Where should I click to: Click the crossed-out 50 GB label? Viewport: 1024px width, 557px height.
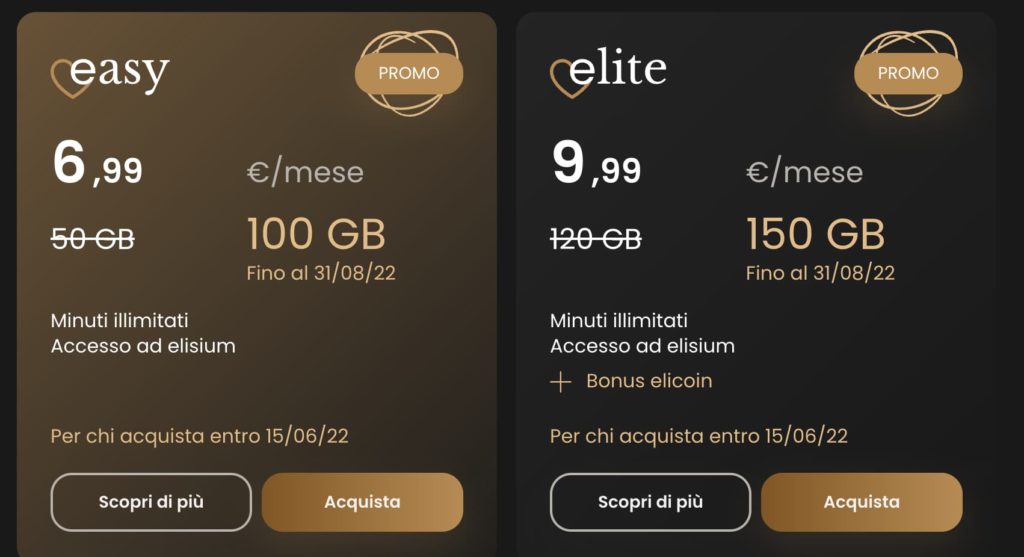point(93,239)
